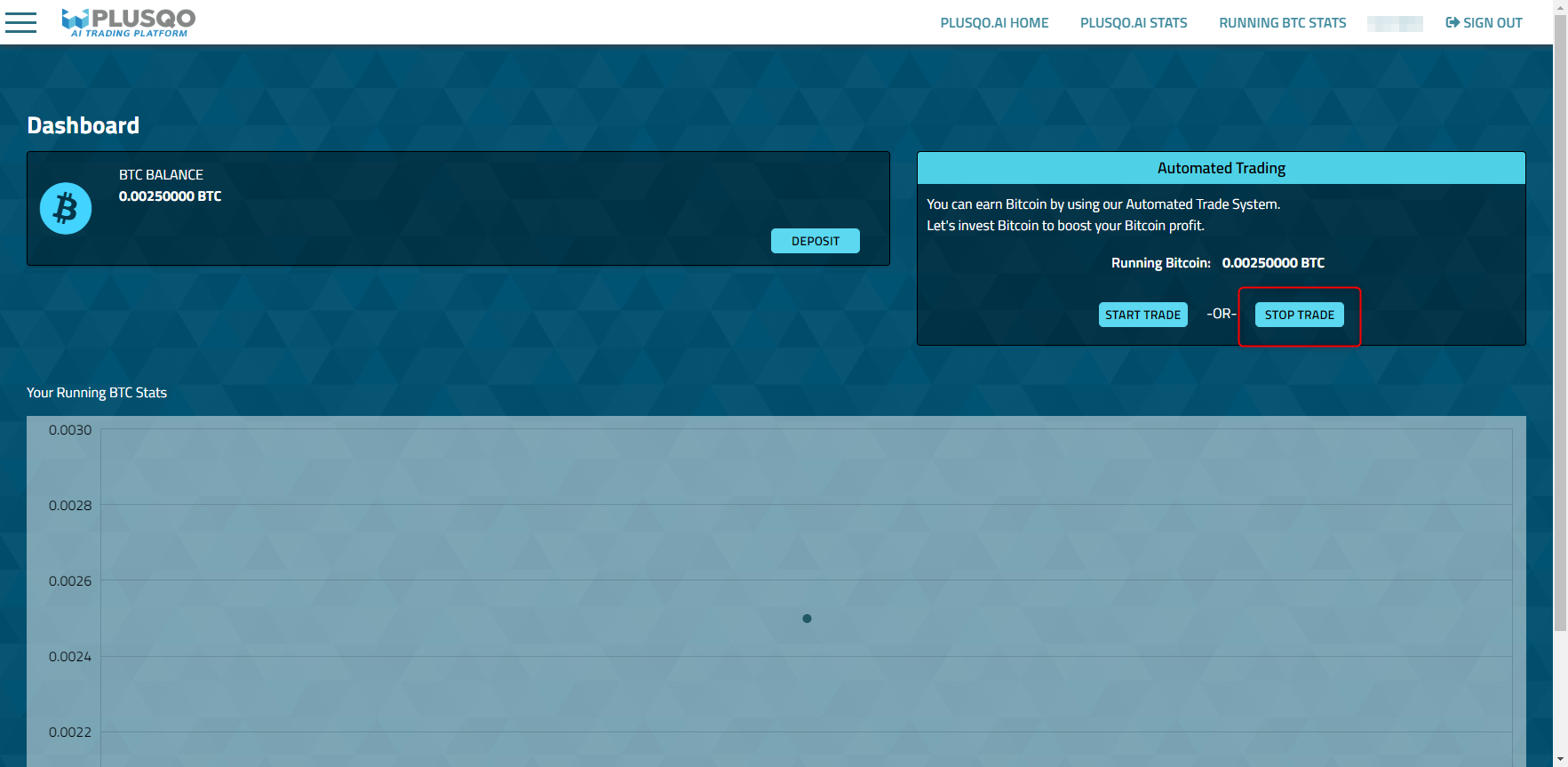
Task: Click the scrollbar down arrow
Action: pos(1560,760)
